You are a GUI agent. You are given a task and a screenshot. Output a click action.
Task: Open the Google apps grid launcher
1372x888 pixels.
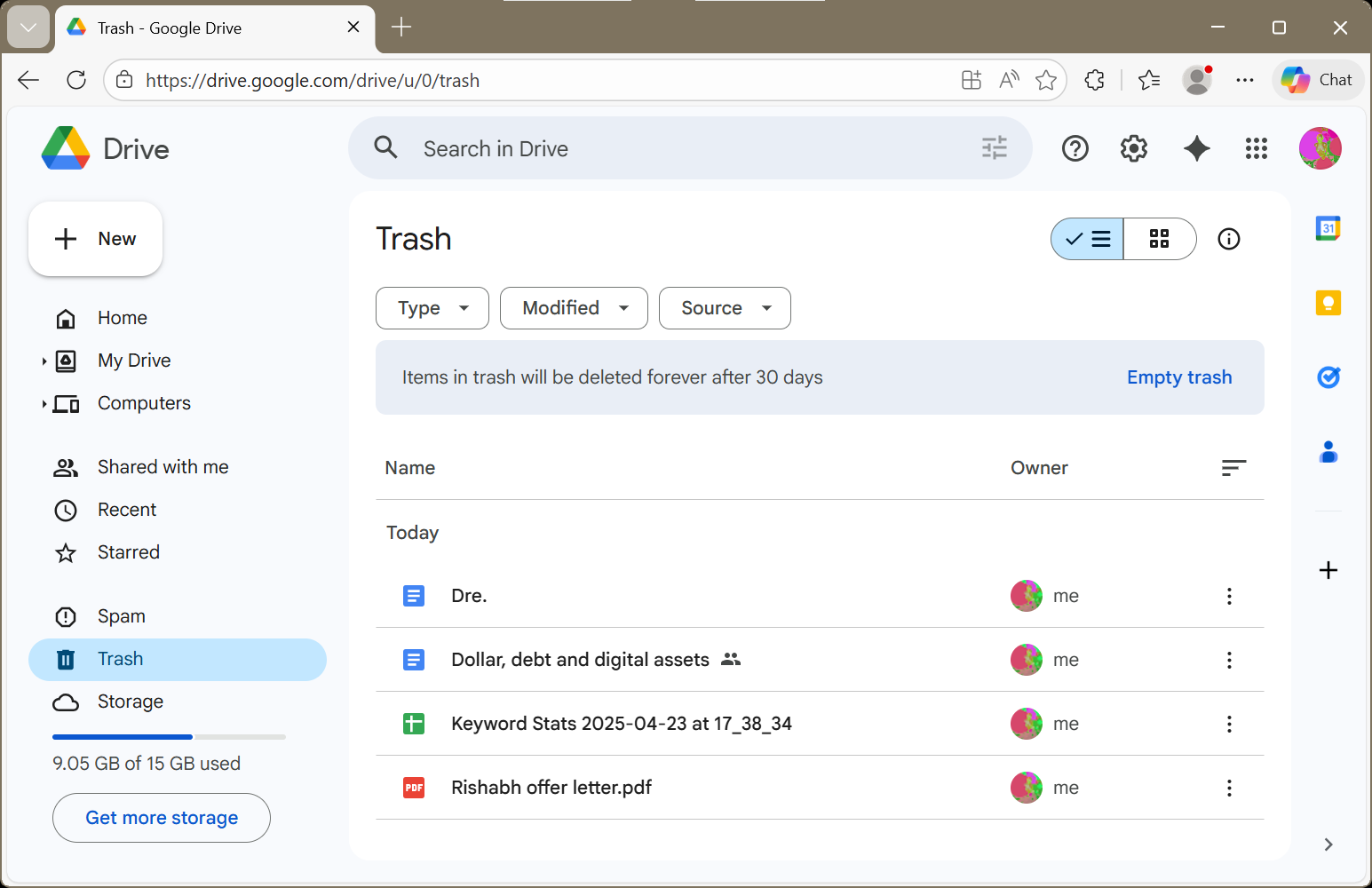tap(1257, 148)
